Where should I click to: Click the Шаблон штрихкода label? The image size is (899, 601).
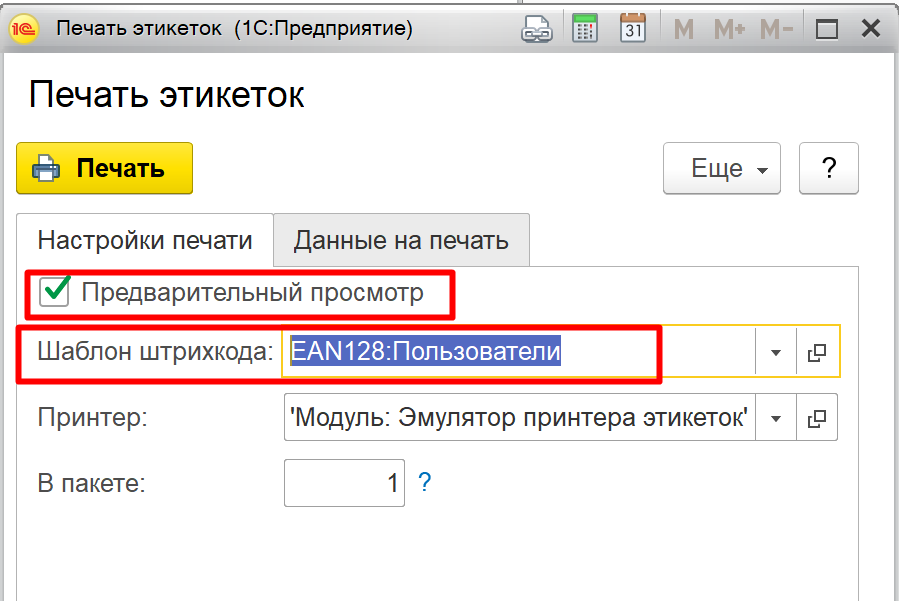155,351
